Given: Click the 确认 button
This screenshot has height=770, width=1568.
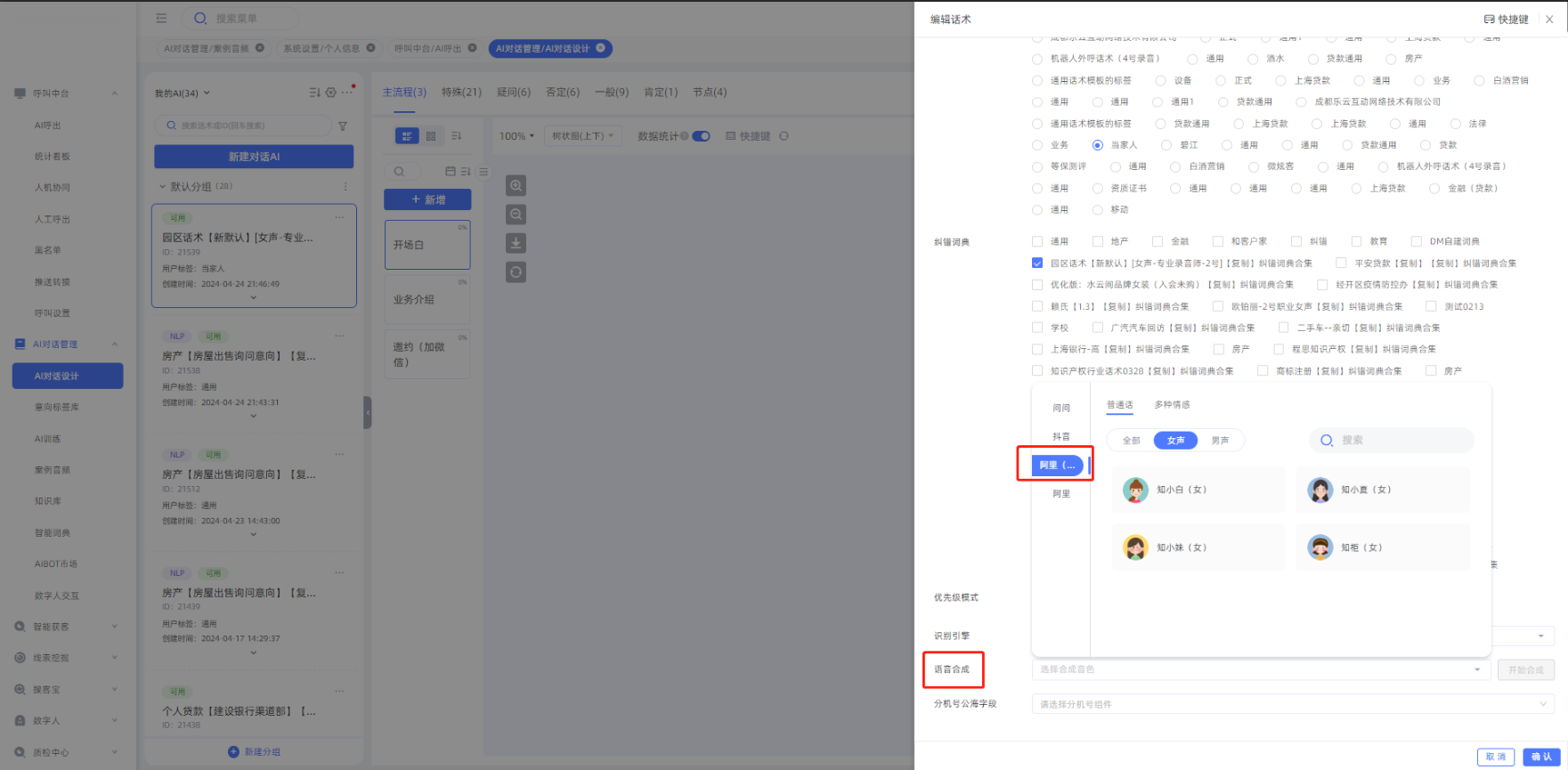Looking at the screenshot, I should (x=1541, y=757).
